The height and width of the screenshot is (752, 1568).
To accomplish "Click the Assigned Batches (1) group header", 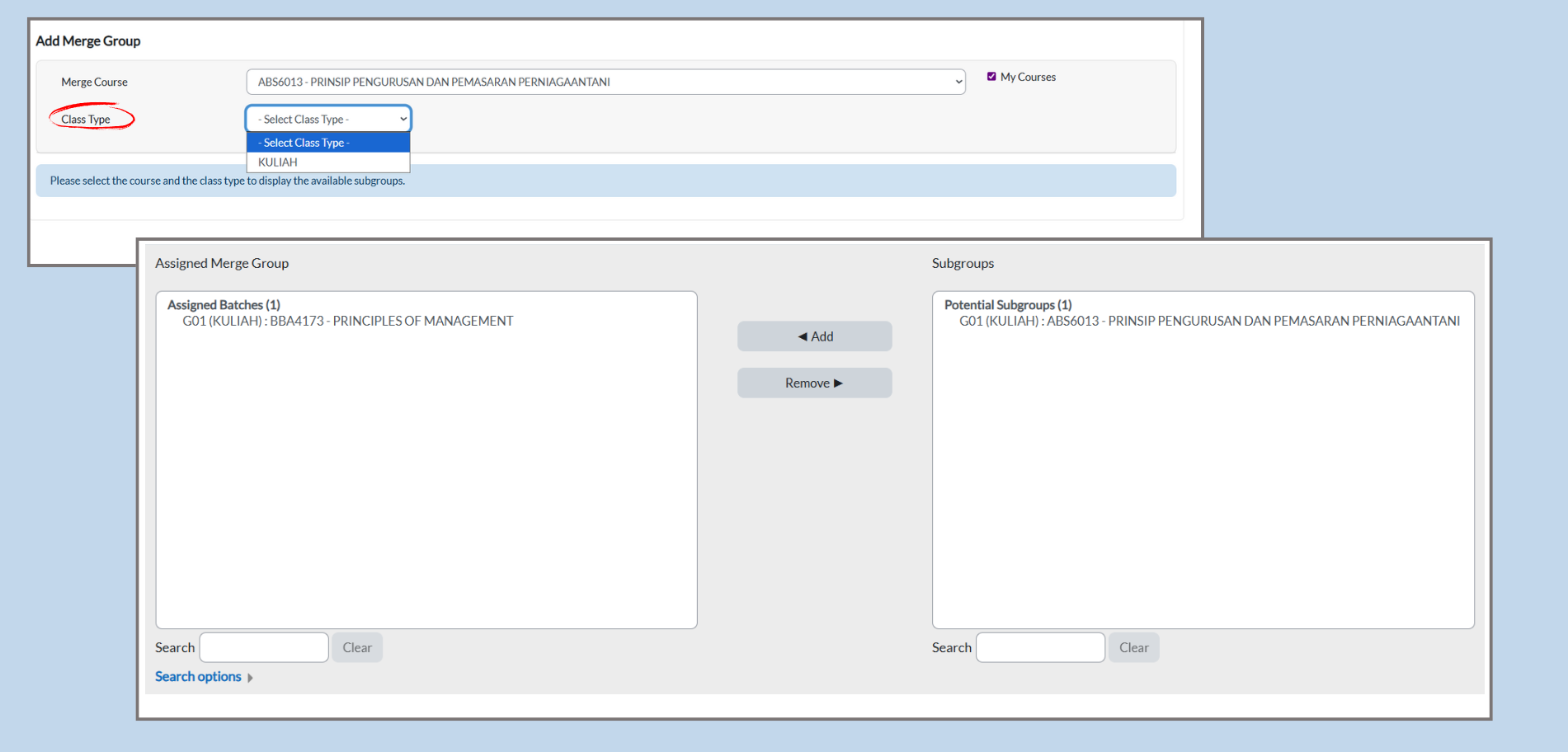I will point(224,304).
